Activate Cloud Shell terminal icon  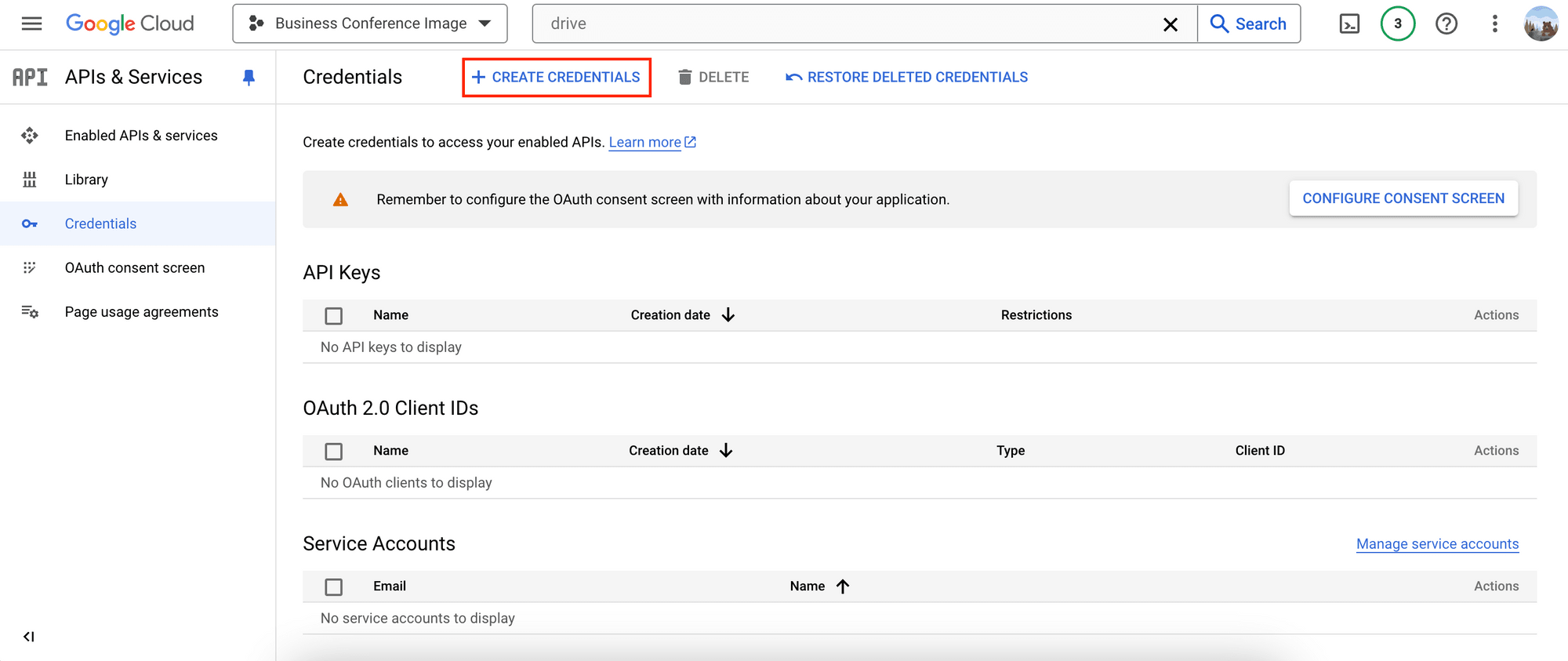tap(1349, 24)
